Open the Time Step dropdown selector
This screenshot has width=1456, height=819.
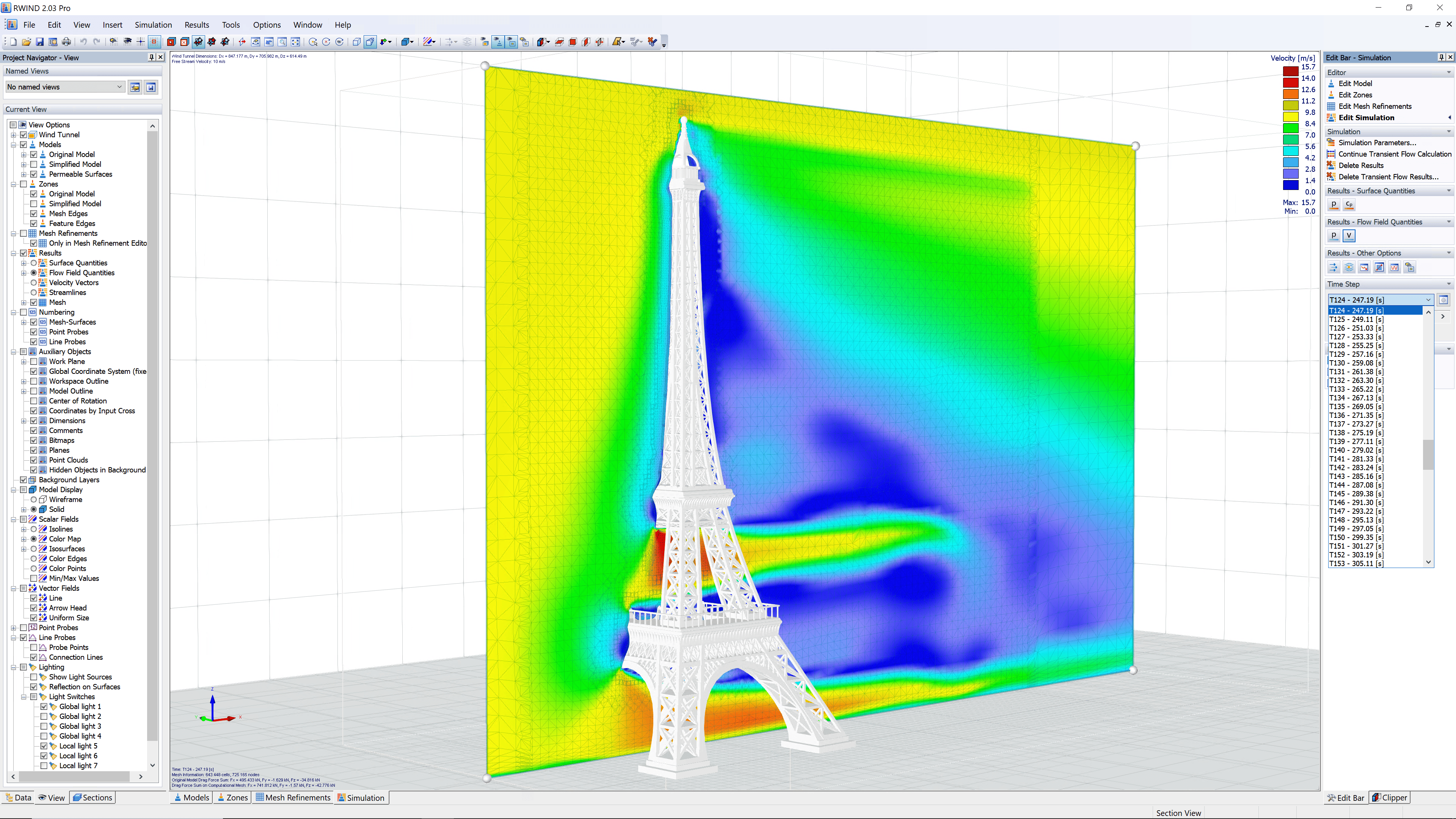coord(1429,299)
